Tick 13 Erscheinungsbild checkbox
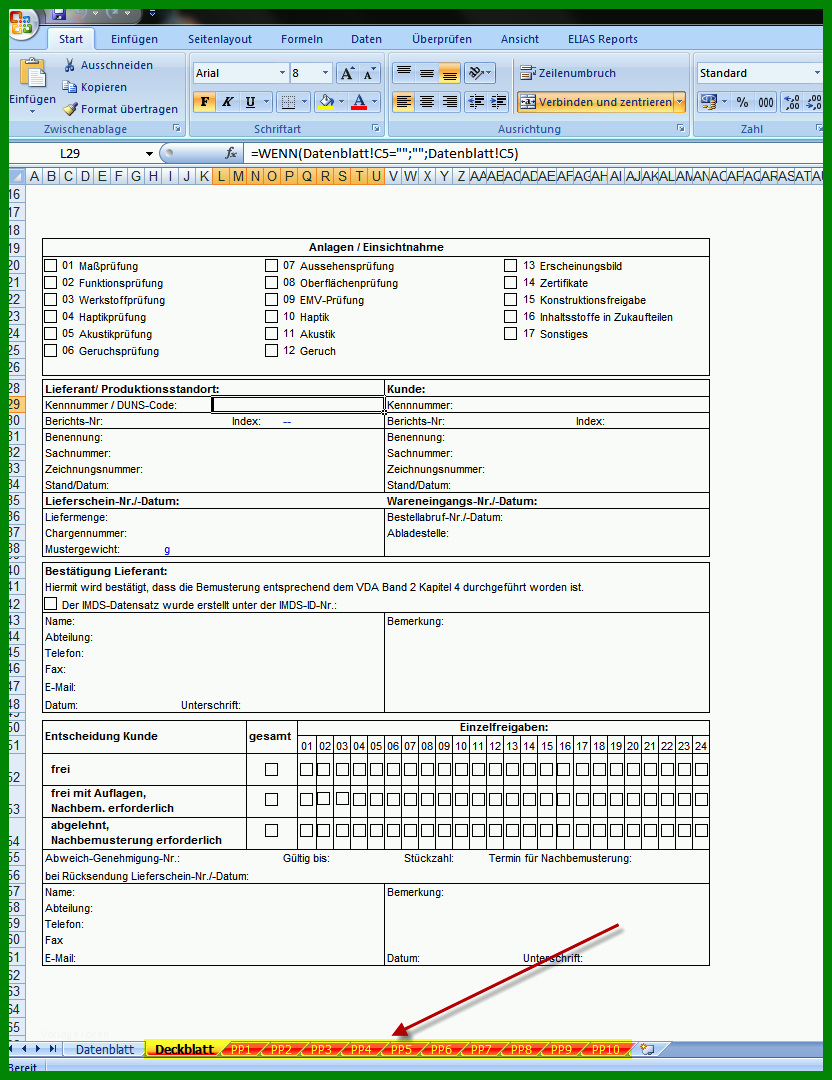832x1080 pixels. tap(510, 265)
